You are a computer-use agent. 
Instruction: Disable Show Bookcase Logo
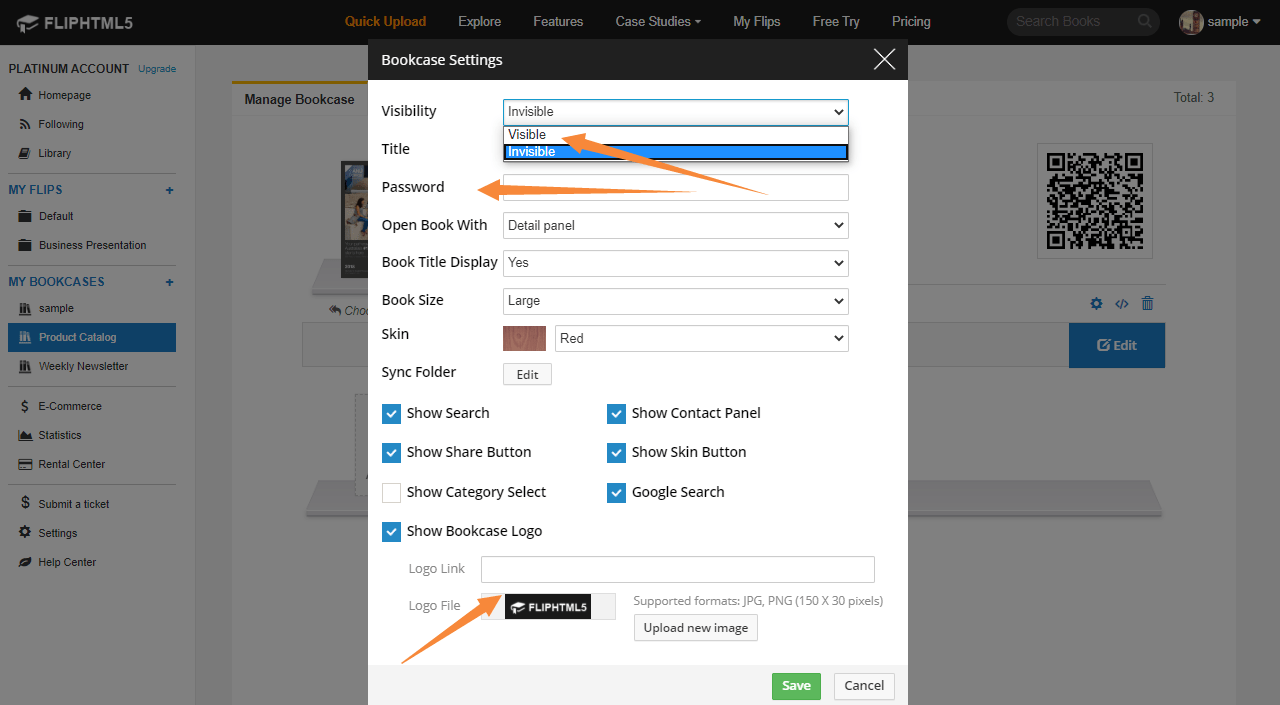[x=391, y=531]
